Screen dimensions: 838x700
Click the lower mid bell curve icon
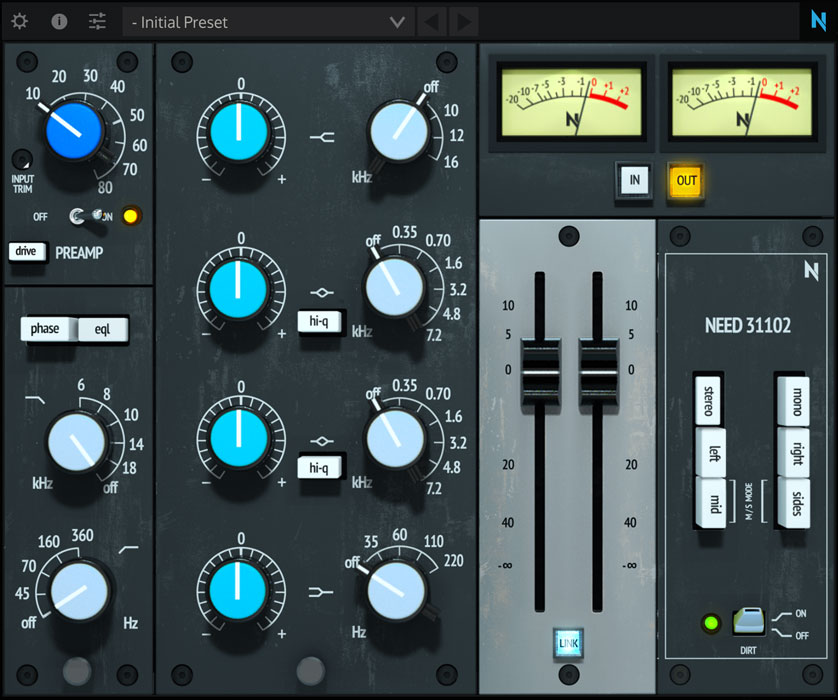click(x=322, y=441)
